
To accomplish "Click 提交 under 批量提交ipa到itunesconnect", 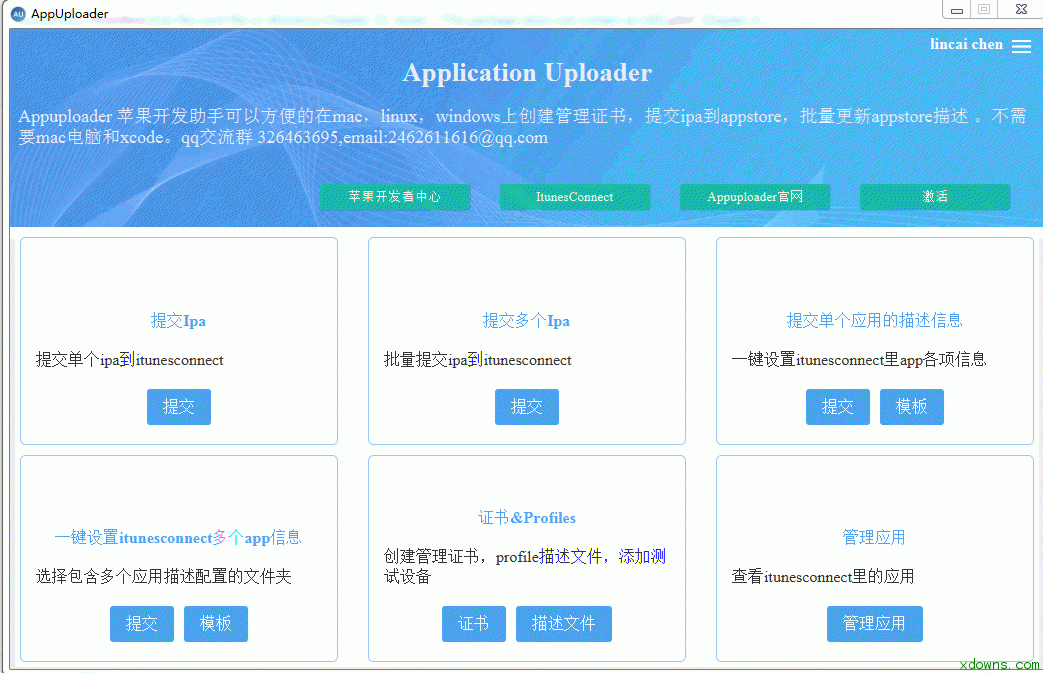I will [527, 407].
